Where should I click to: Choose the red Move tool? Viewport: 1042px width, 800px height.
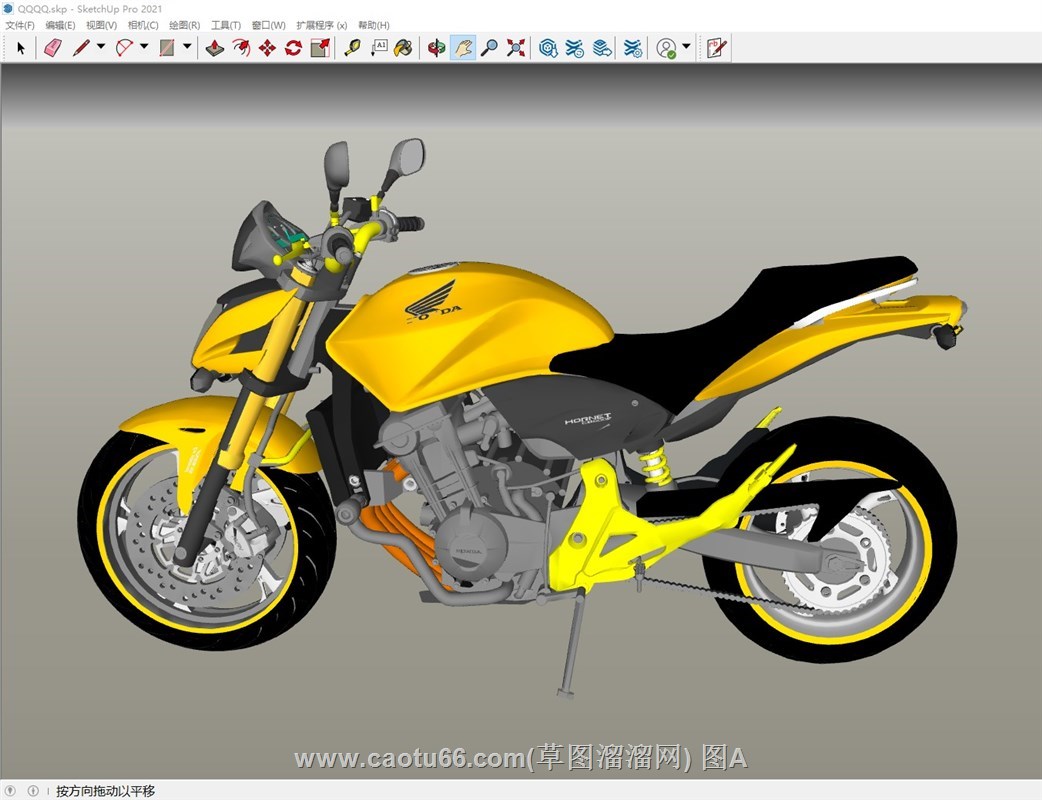(x=267, y=47)
